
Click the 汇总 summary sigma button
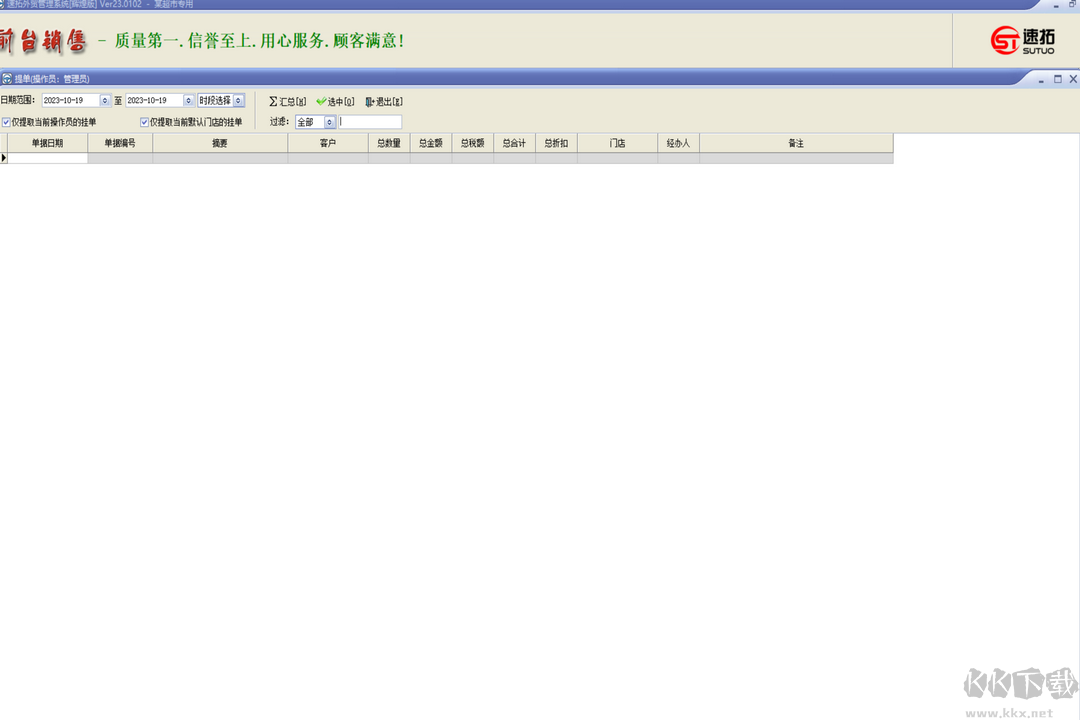tap(287, 101)
